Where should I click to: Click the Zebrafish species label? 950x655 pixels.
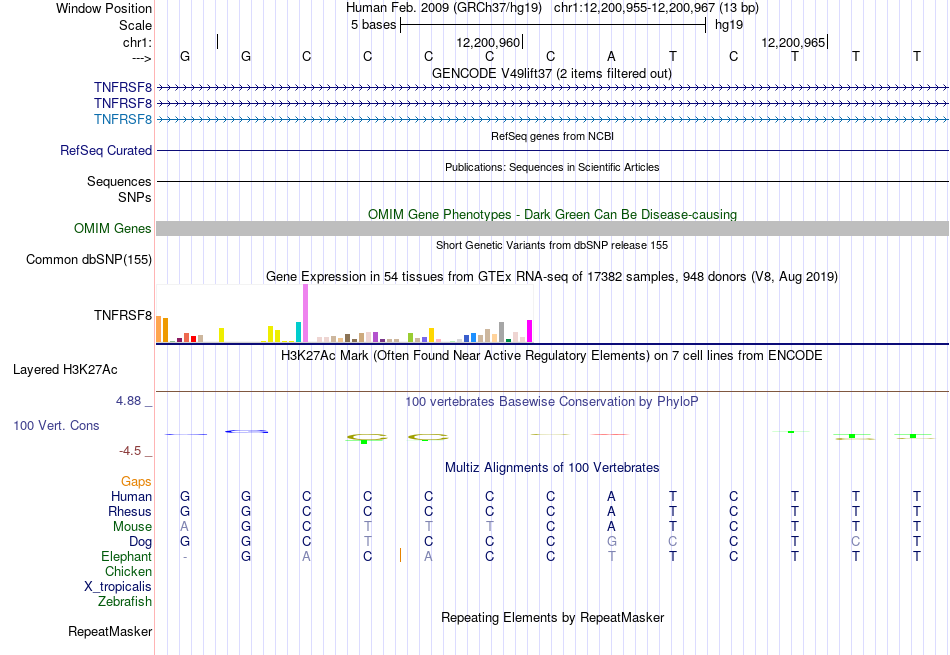pos(125,602)
